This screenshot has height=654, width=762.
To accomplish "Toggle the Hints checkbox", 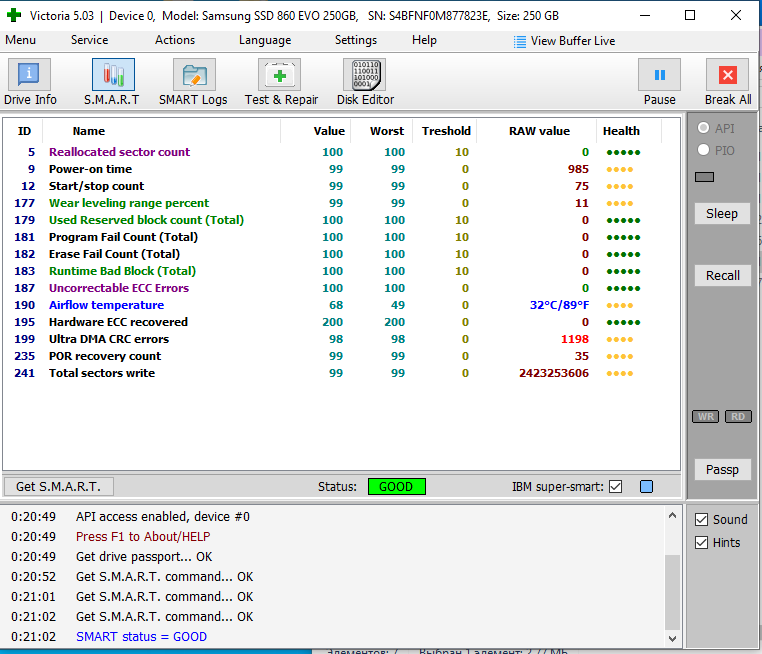I will (701, 542).
